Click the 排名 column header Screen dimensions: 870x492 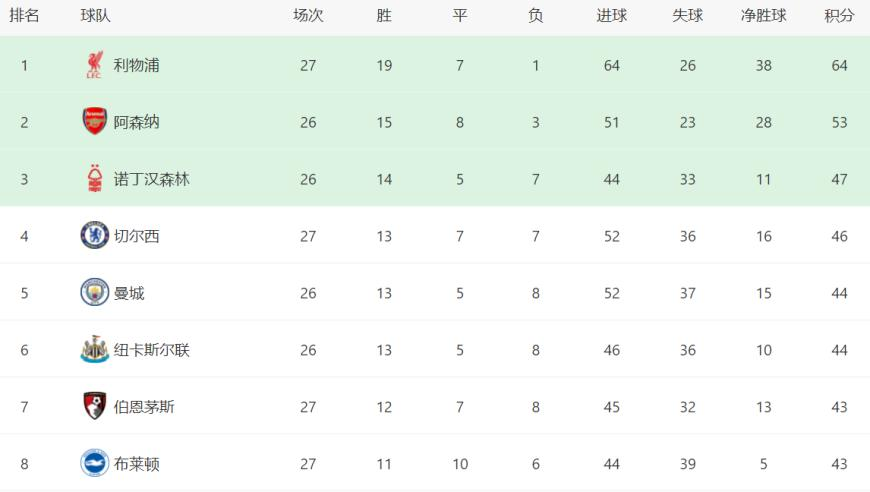[24, 16]
